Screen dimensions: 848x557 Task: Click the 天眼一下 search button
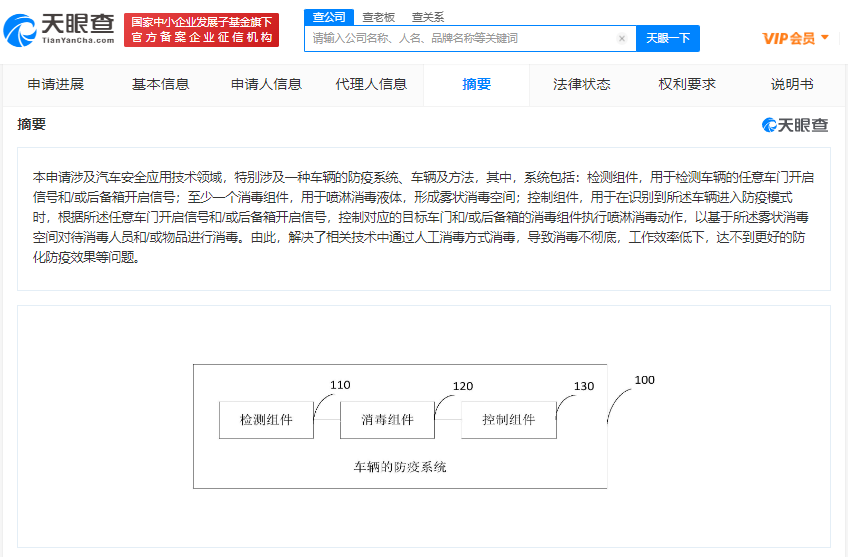click(x=668, y=38)
